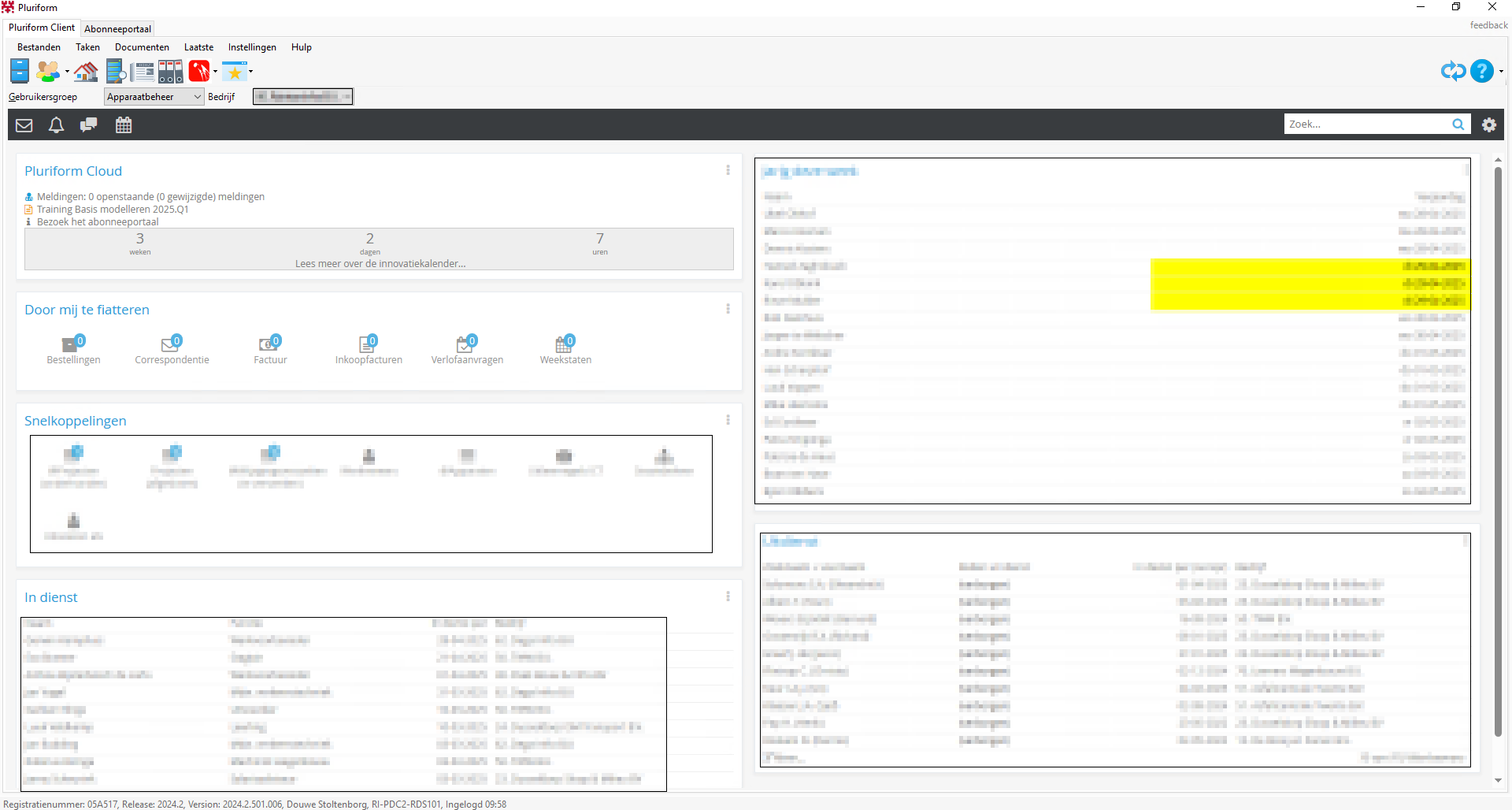This screenshot has width=1512, height=810.
Task: Open the ring binders toolbar icon
Action: point(170,71)
